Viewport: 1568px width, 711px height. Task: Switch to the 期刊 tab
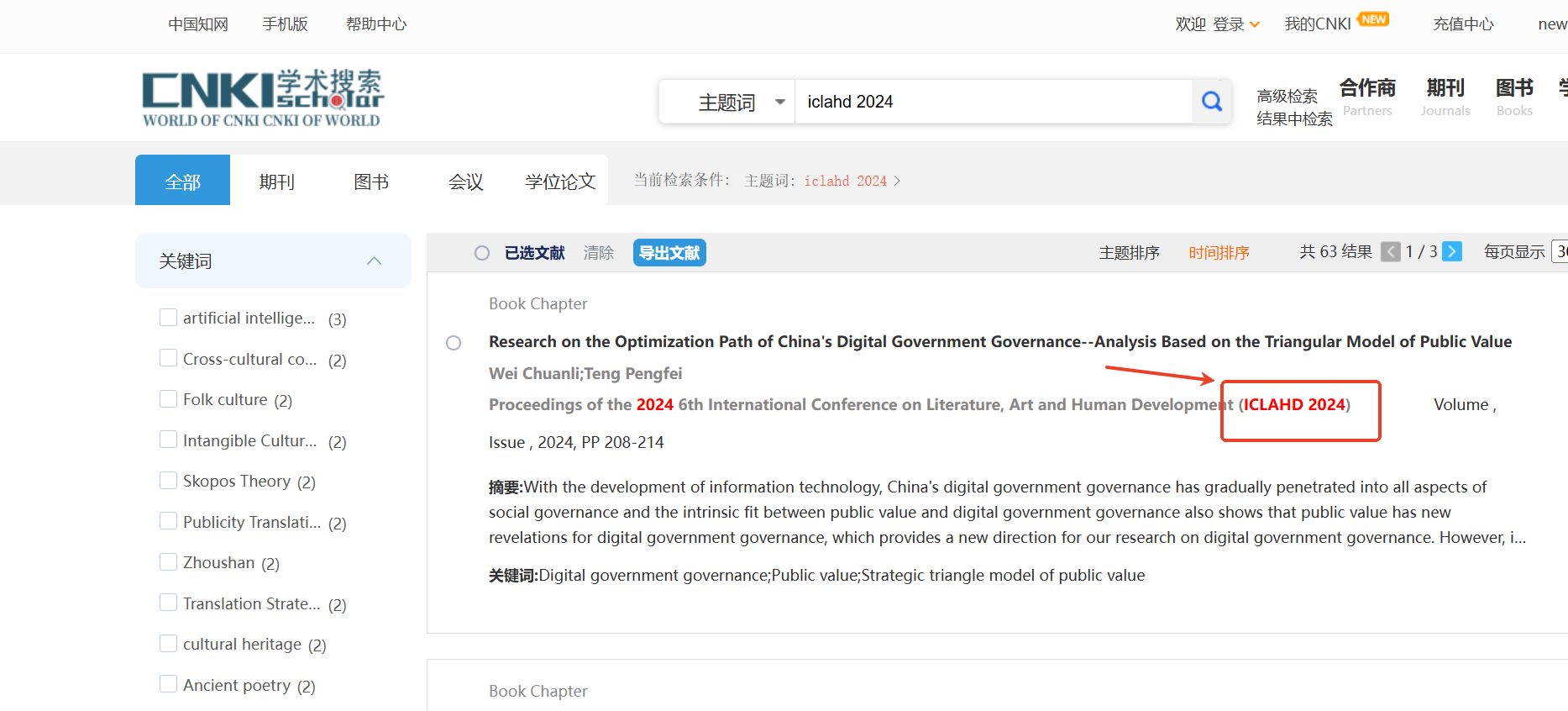(x=277, y=182)
